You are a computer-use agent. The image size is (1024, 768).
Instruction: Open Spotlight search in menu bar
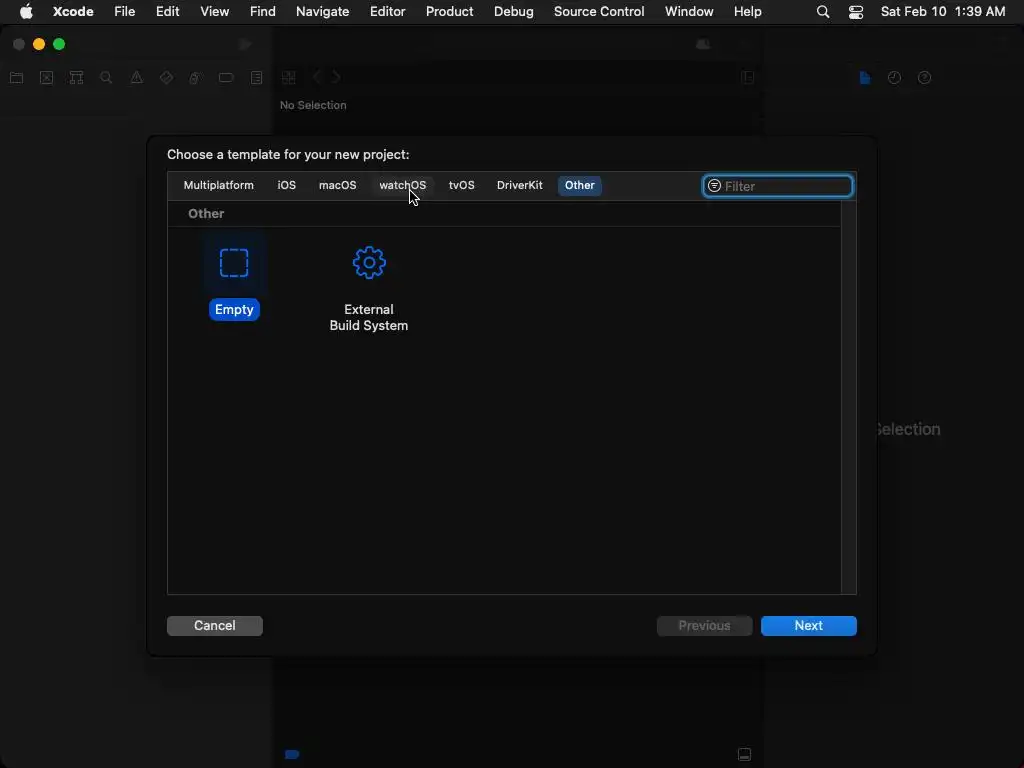pos(823,12)
